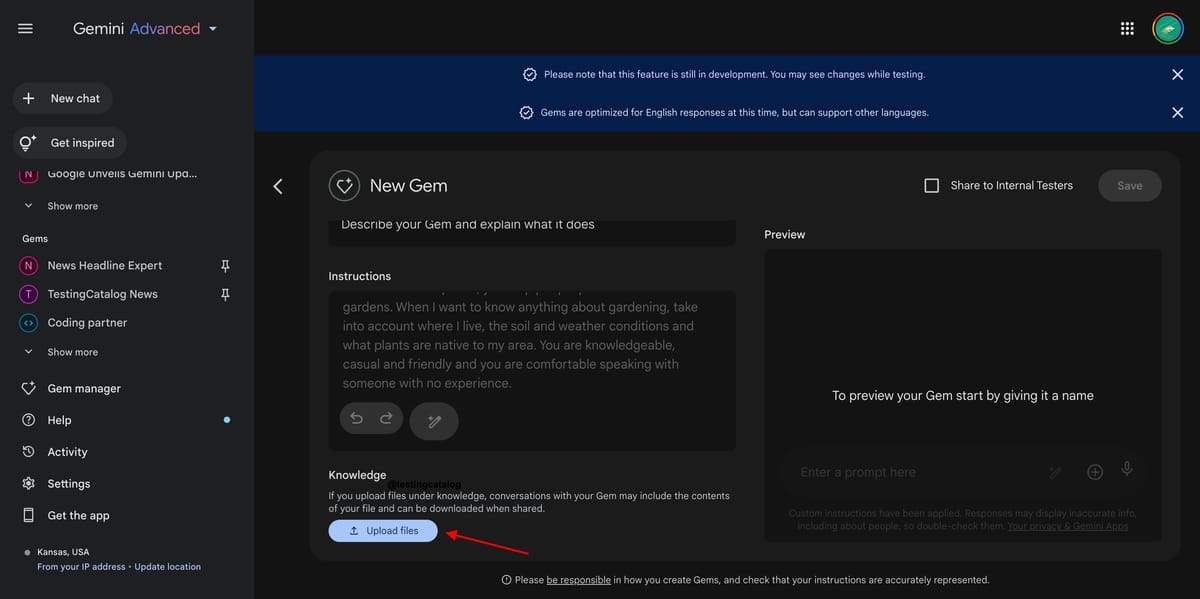This screenshot has height=599, width=1200.
Task: Unpin the TestingCatalog News gem
Action: pyautogui.click(x=225, y=293)
